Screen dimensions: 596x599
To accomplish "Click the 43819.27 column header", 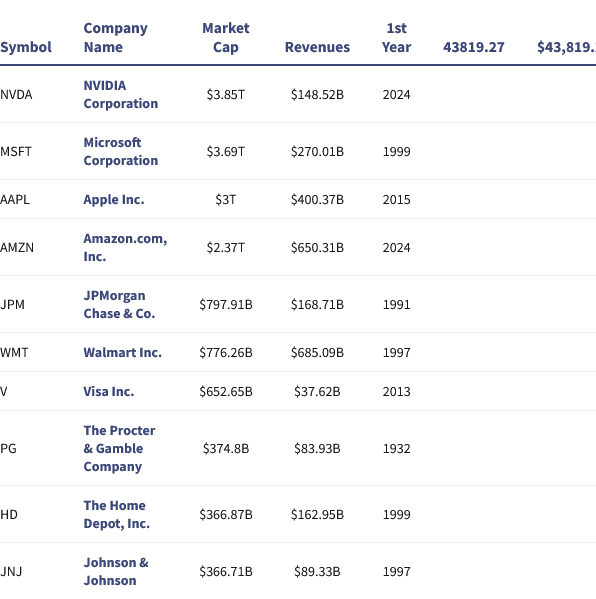I will coord(474,47).
